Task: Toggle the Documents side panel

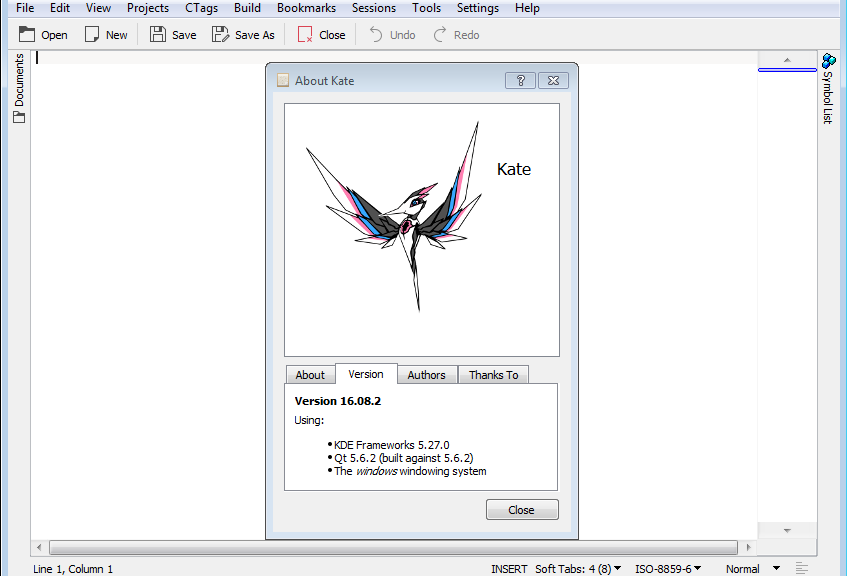Action: [x=18, y=89]
